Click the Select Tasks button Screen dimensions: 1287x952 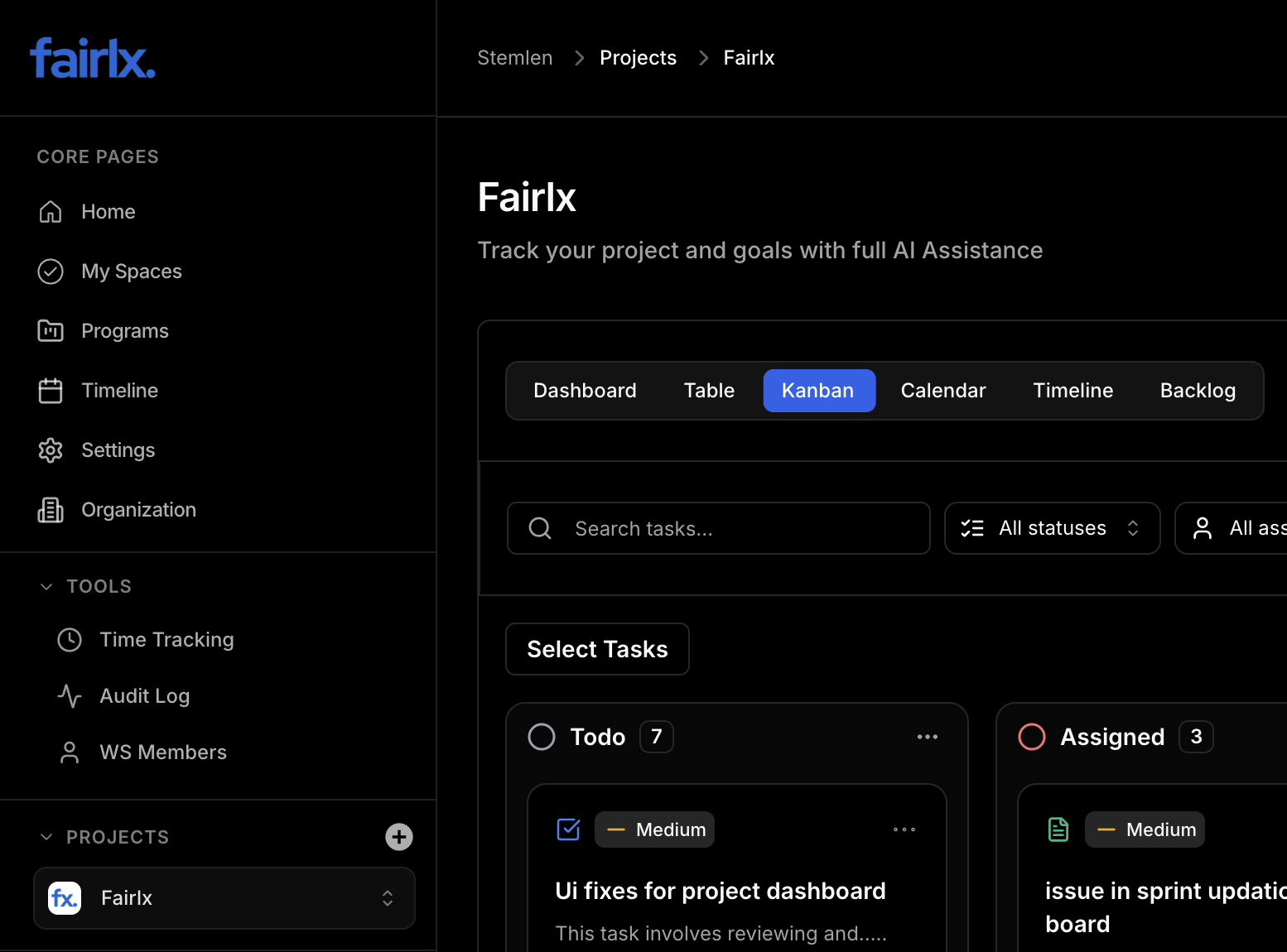coord(597,649)
